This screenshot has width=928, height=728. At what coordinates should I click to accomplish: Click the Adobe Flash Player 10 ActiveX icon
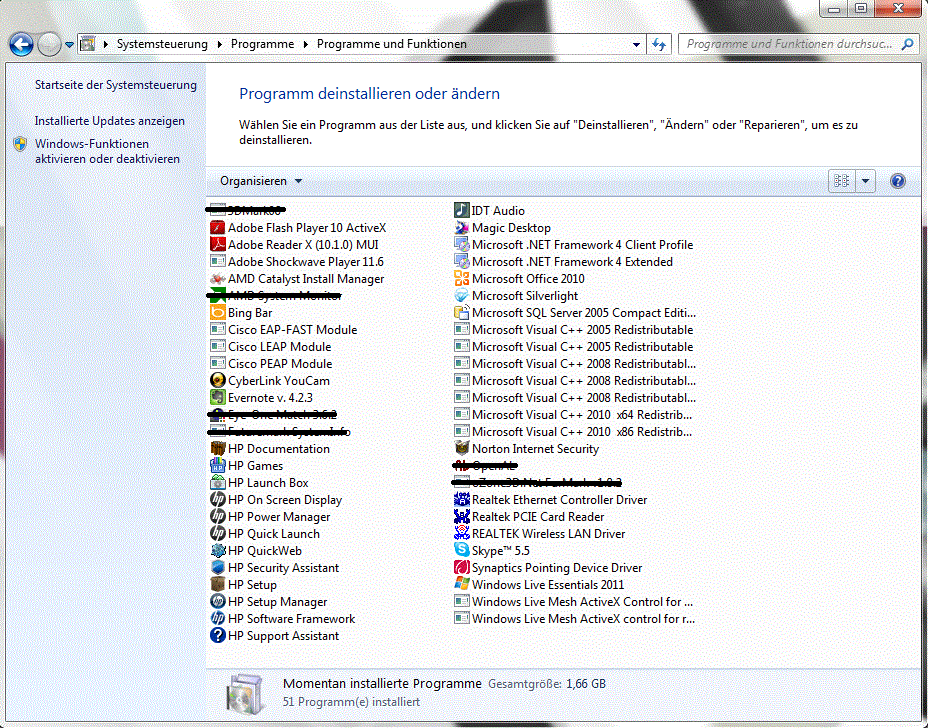coord(218,228)
